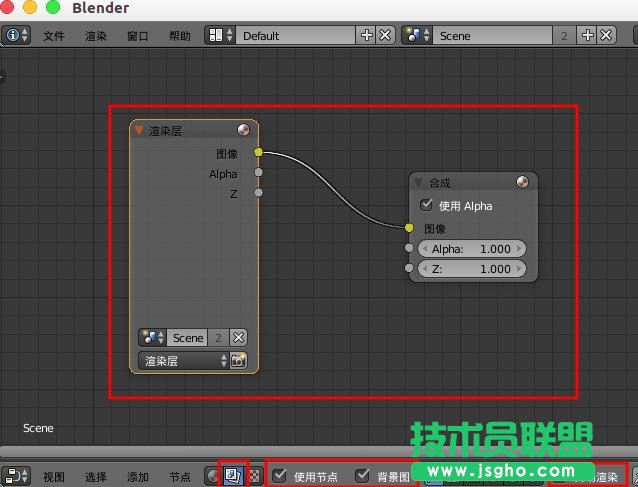
Task: Open the 节点 menu
Action: click(179, 477)
